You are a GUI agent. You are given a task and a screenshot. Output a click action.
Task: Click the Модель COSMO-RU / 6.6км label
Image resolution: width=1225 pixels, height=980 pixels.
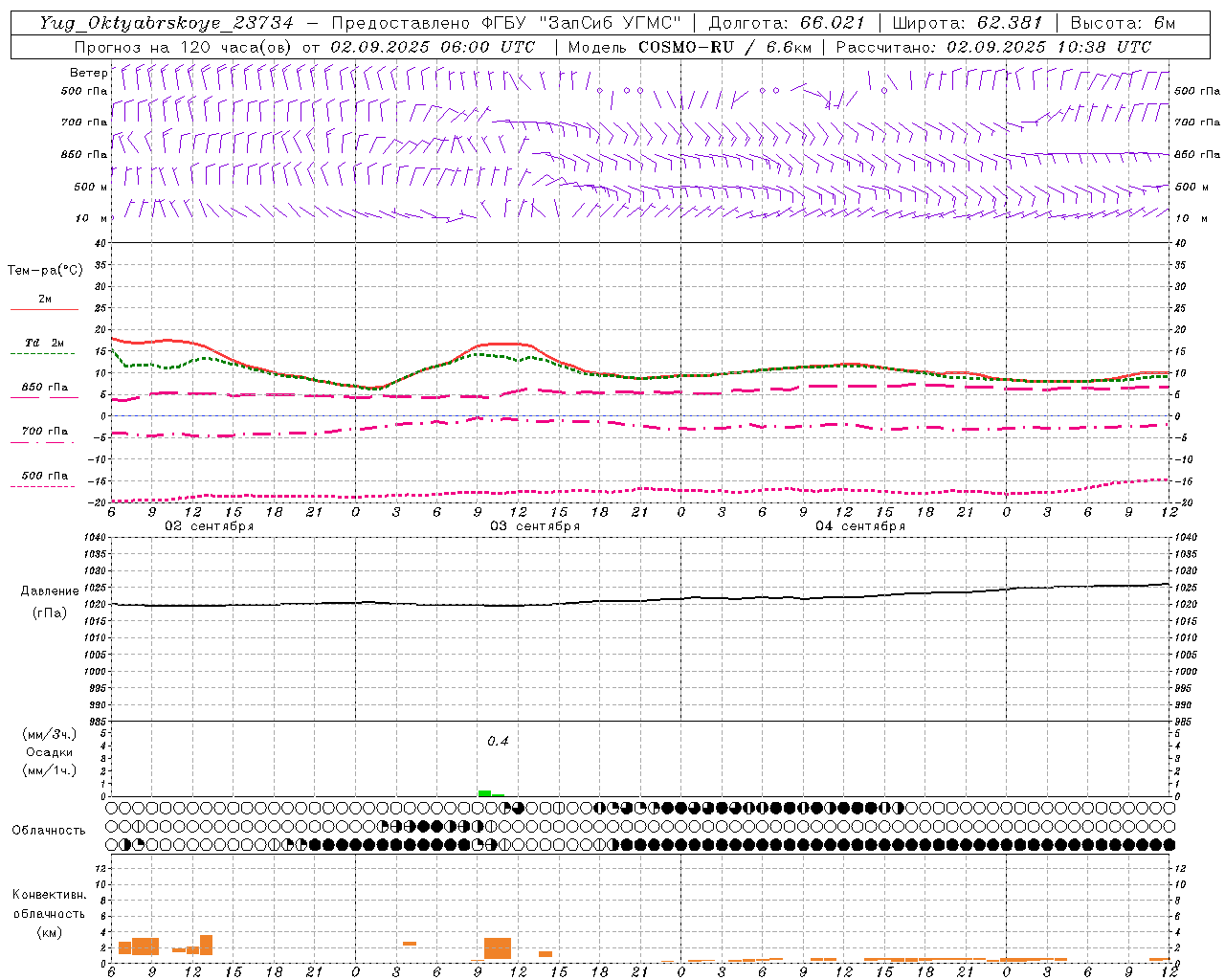click(690, 47)
